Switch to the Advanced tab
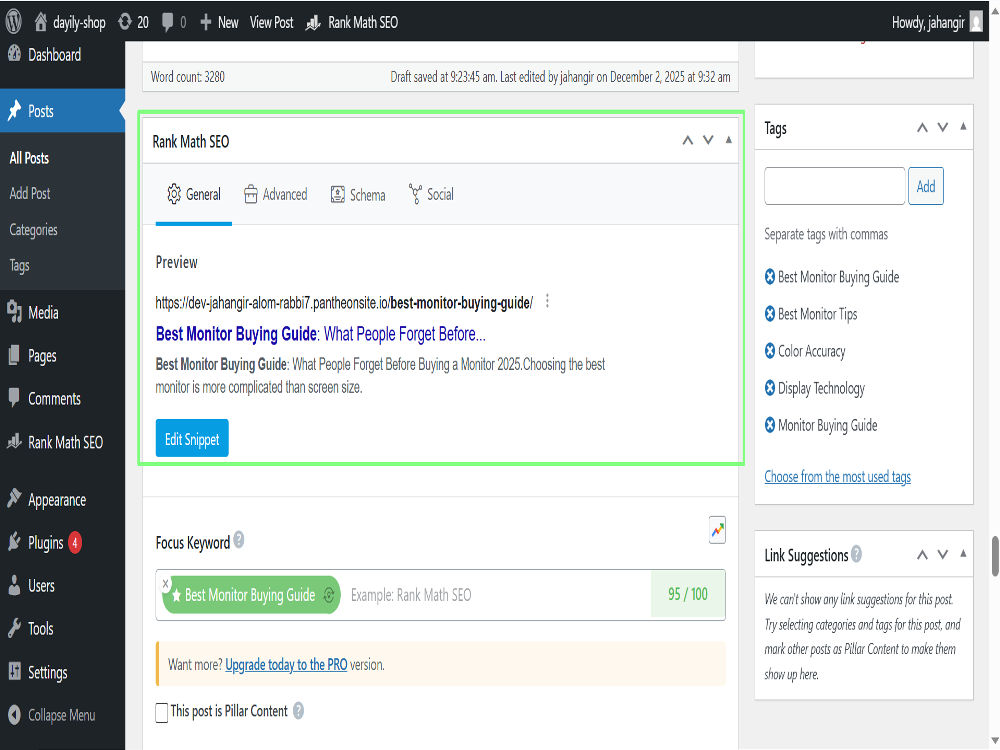 point(276,194)
